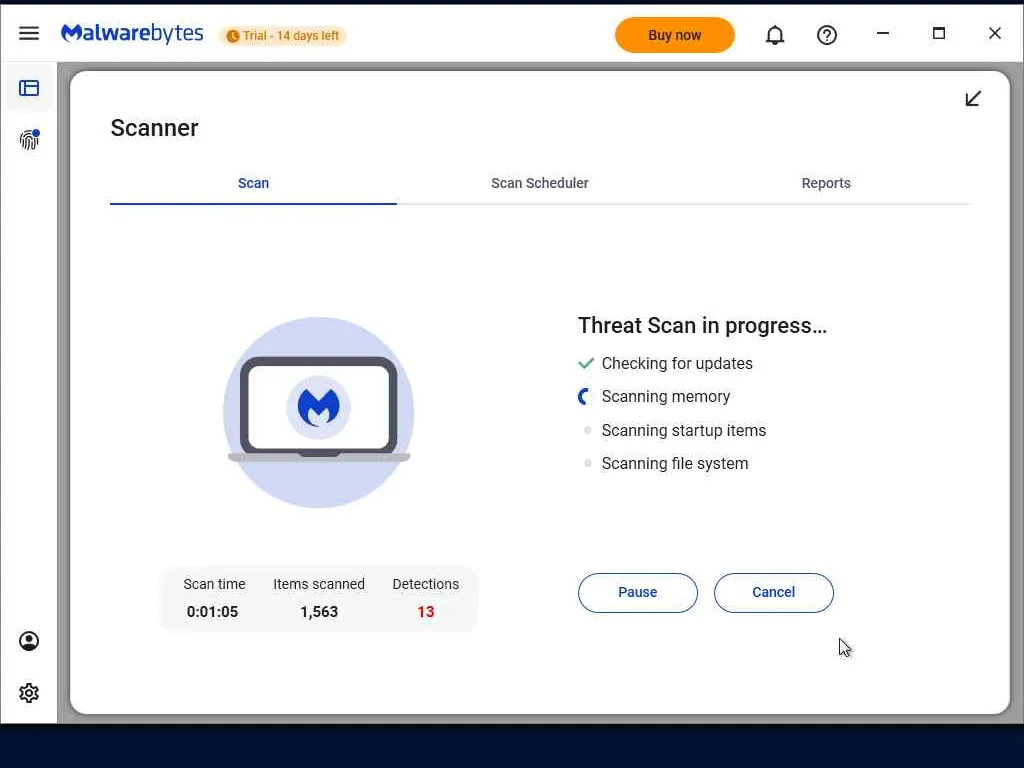Click the Scanning startup items text
The image size is (1024, 768).
[684, 430]
